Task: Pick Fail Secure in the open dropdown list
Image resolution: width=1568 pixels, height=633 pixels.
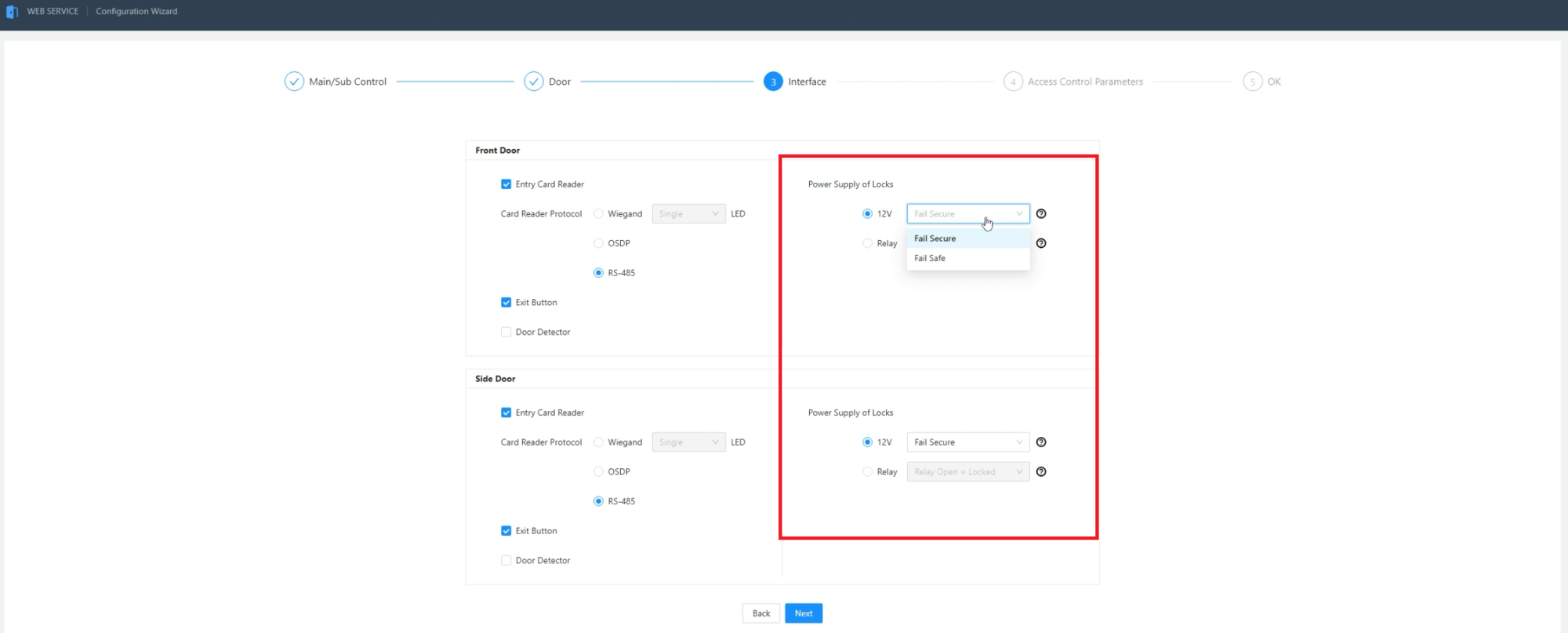Action: tap(935, 238)
